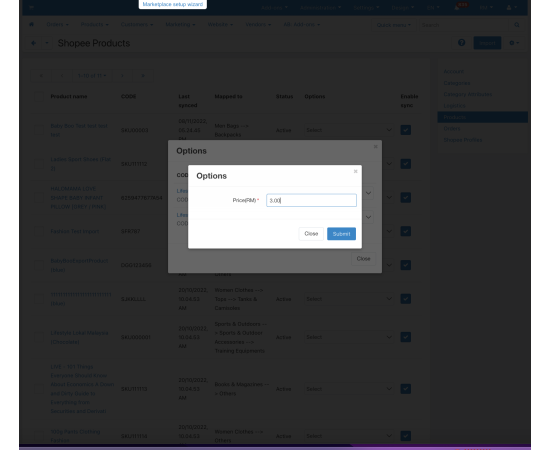Toggle enable sync for Fashion Test Import
The height and width of the screenshot is (450, 550).
405,231
